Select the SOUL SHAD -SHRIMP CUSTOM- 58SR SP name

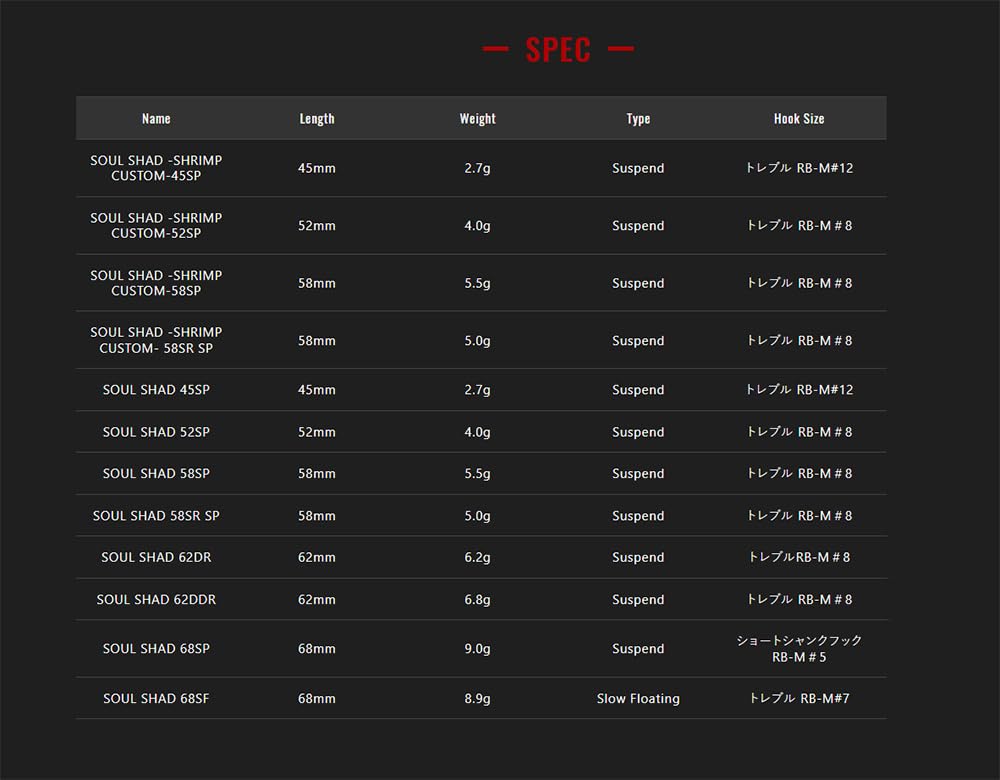tap(156, 340)
